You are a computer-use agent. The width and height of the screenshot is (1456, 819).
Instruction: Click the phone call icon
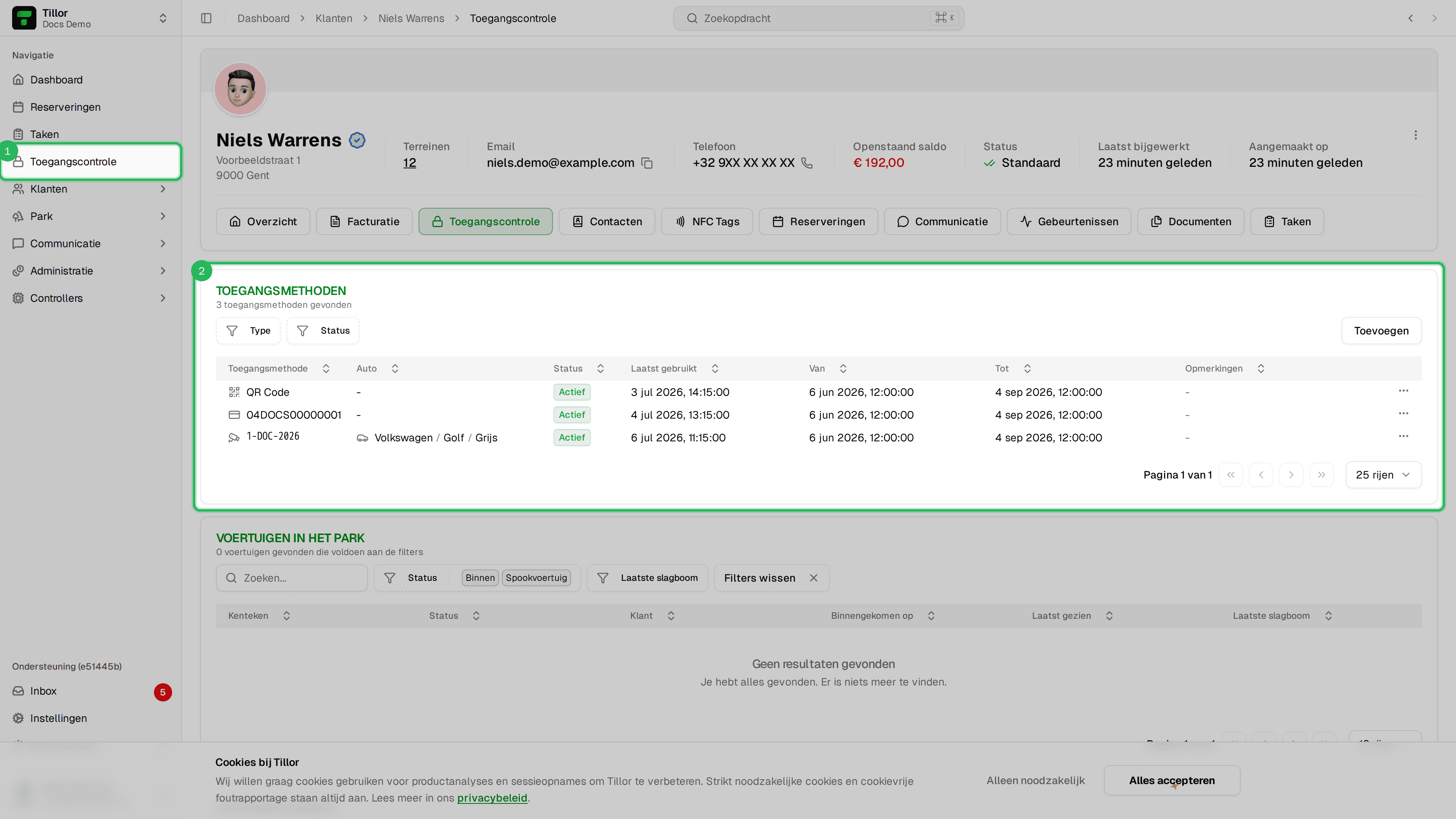pyautogui.click(x=807, y=163)
